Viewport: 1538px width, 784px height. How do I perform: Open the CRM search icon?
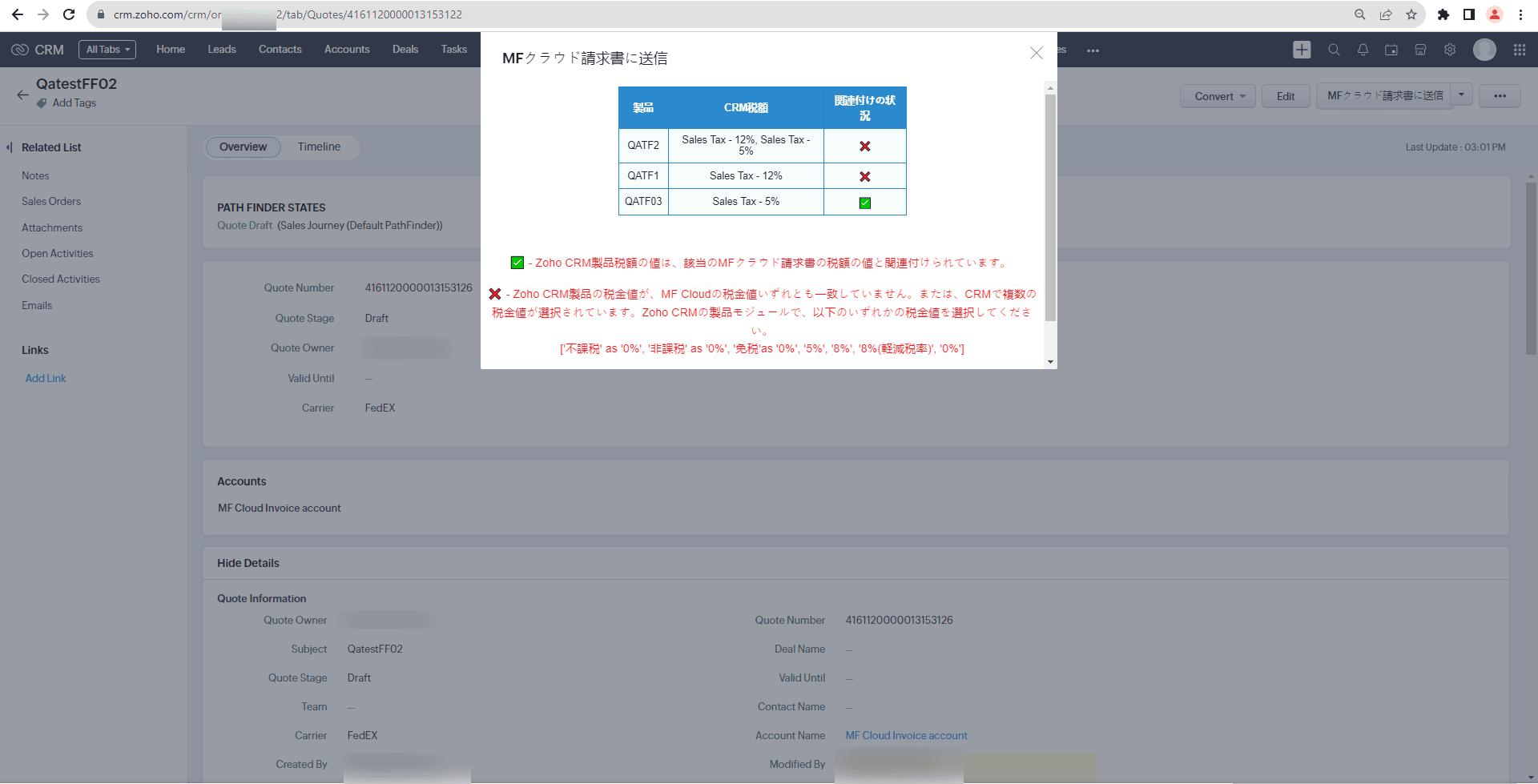click(x=1334, y=50)
